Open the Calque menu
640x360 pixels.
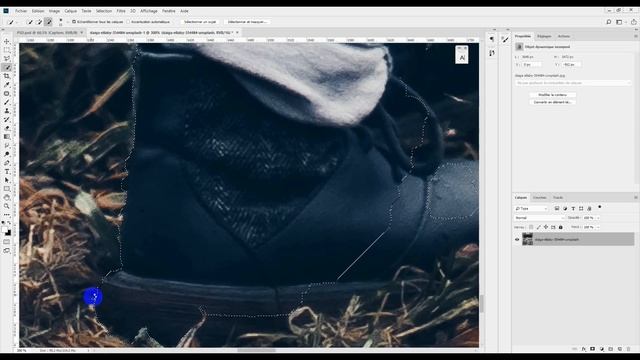(71, 11)
